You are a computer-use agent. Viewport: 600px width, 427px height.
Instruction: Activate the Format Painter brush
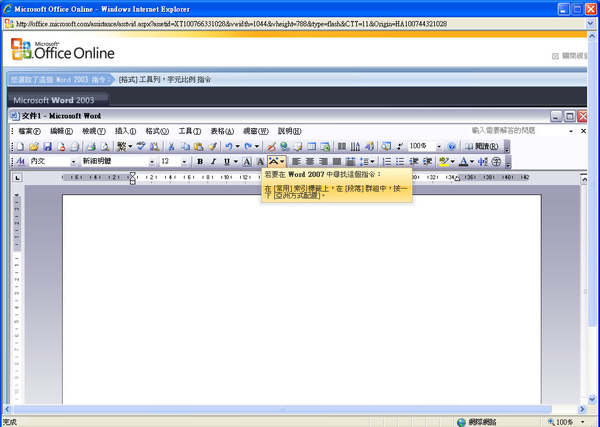[x=212, y=147]
